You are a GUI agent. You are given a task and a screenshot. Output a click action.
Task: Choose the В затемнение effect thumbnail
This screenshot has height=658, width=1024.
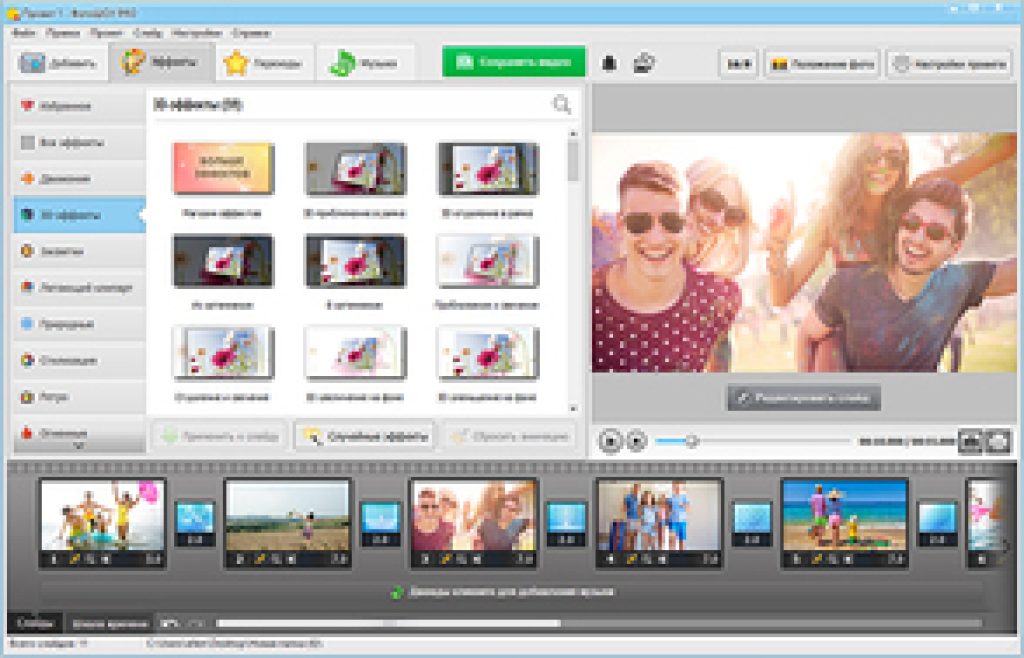coord(355,261)
